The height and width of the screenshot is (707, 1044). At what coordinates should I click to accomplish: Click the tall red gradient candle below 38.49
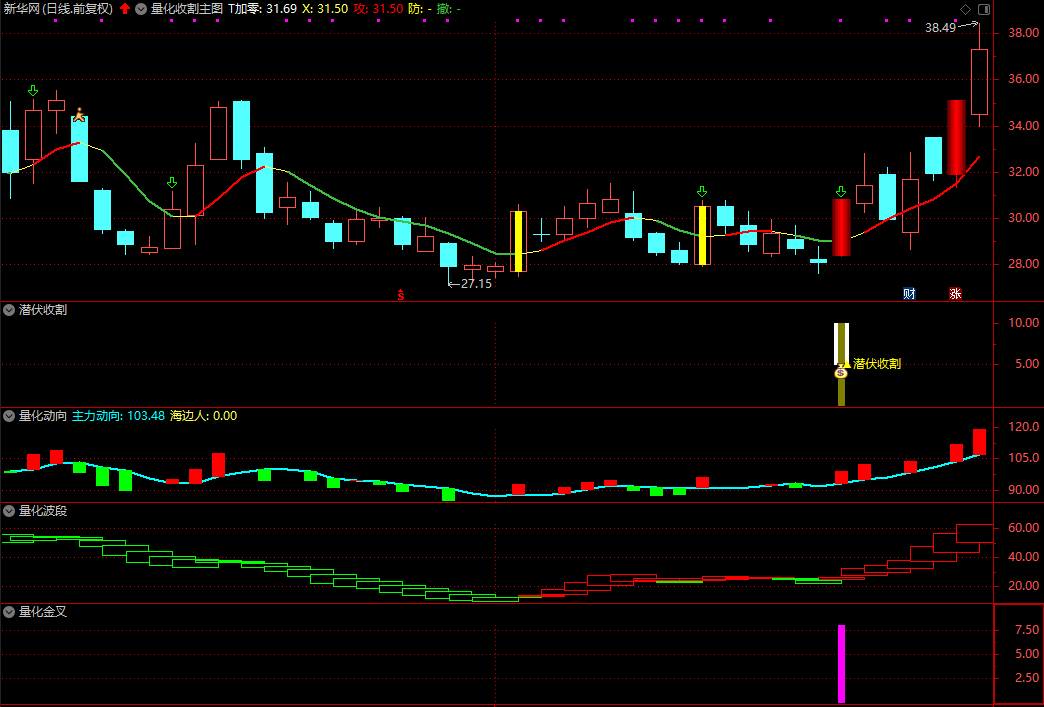click(x=957, y=138)
